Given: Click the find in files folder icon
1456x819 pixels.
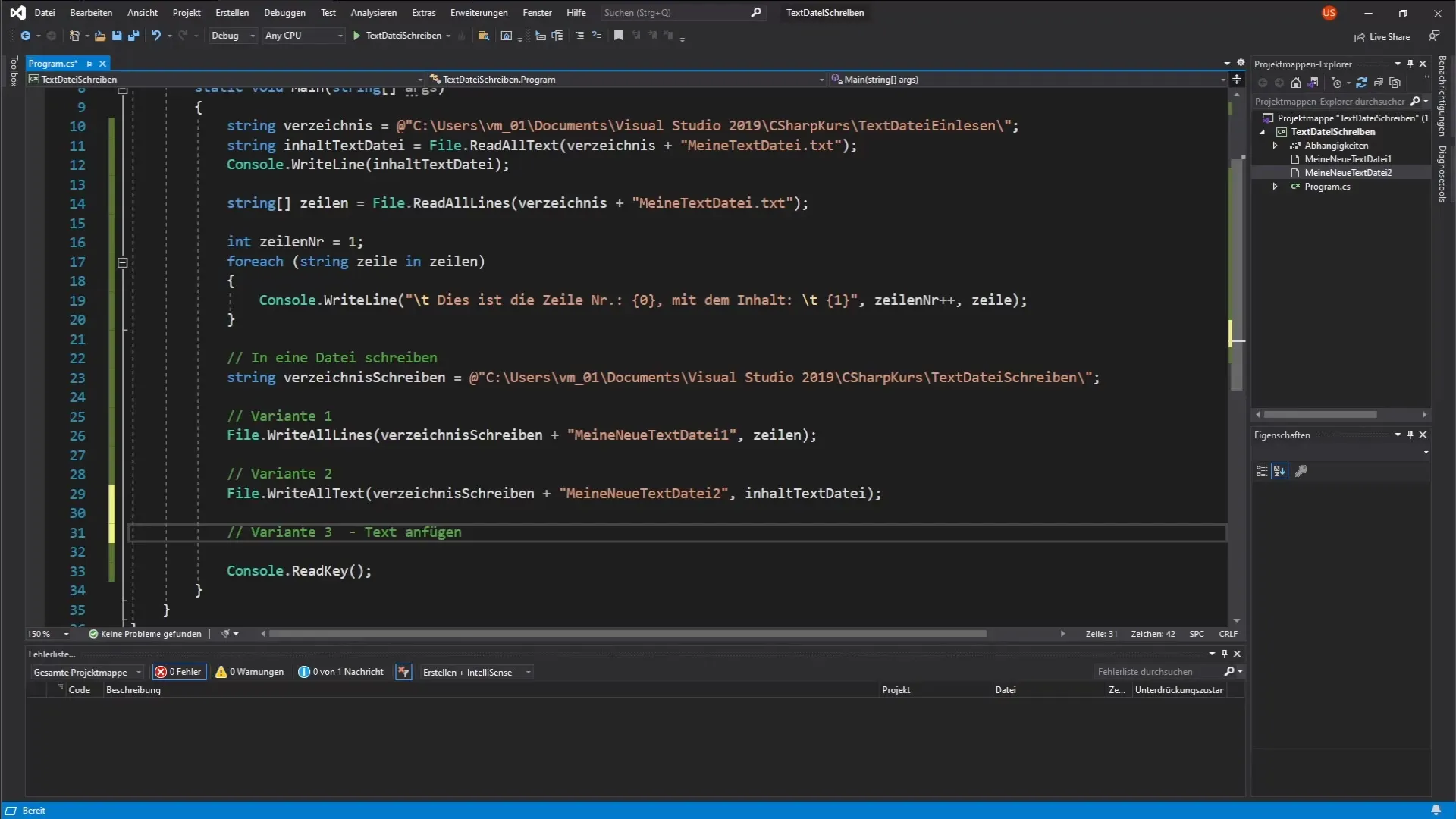Looking at the screenshot, I should pos(483,36).
